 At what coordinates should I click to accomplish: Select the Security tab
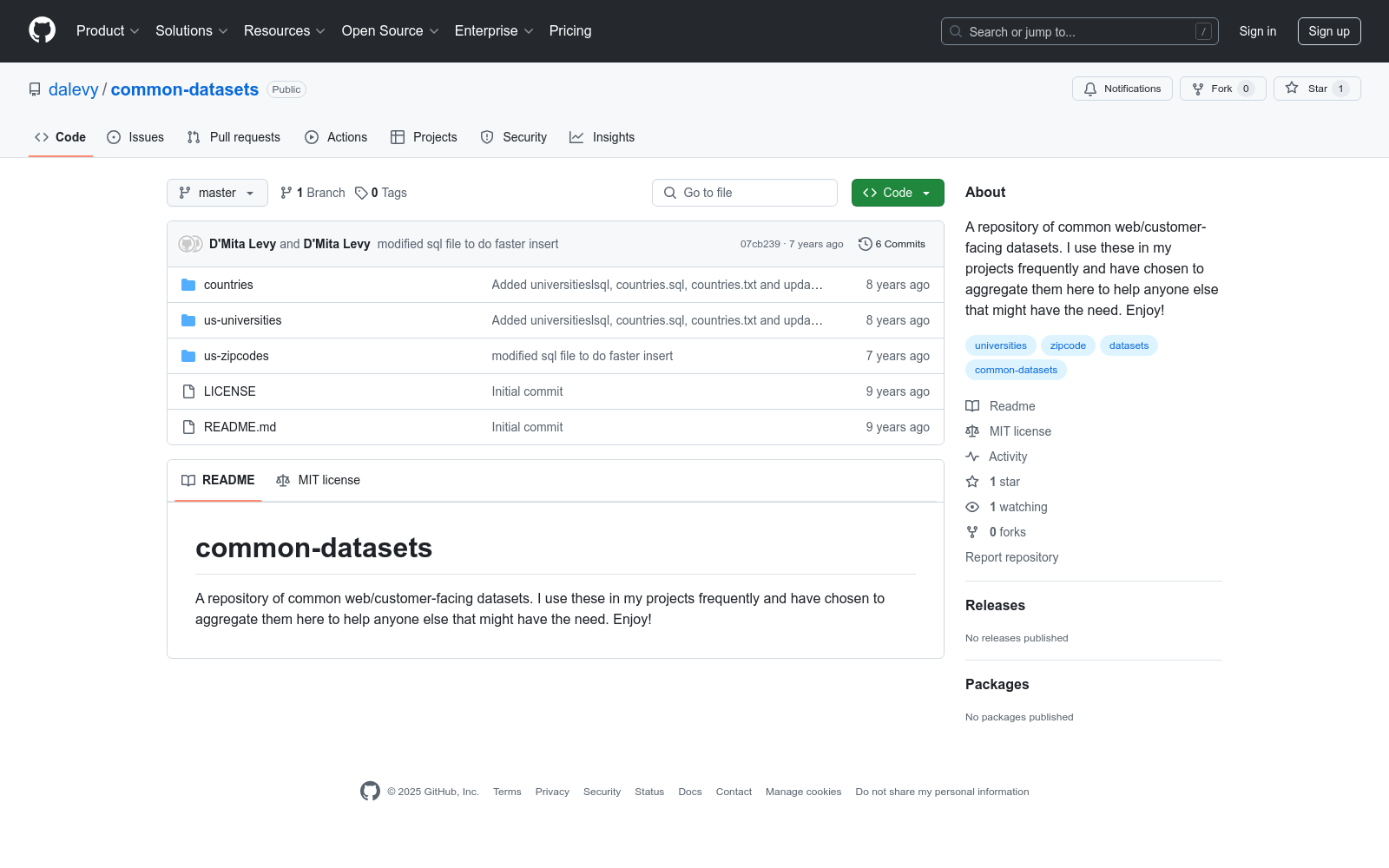click(514, 137)
